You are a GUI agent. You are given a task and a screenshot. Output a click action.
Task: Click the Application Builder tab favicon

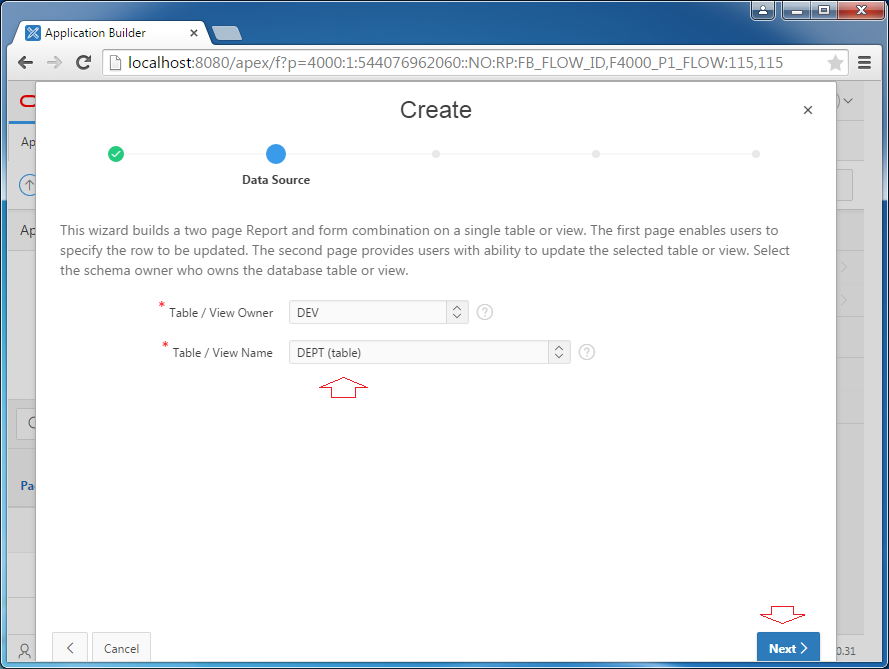click(x=33, y=33)
